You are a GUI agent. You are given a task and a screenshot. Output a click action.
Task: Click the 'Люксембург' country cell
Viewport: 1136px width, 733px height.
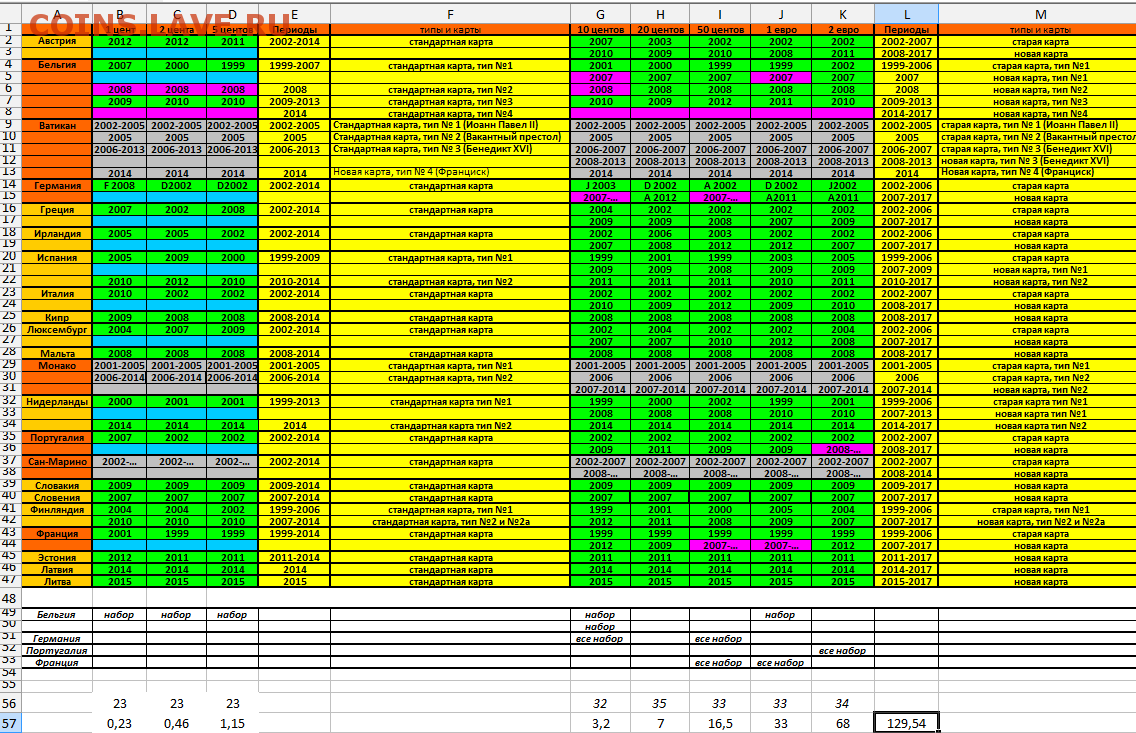coord(57,330)
